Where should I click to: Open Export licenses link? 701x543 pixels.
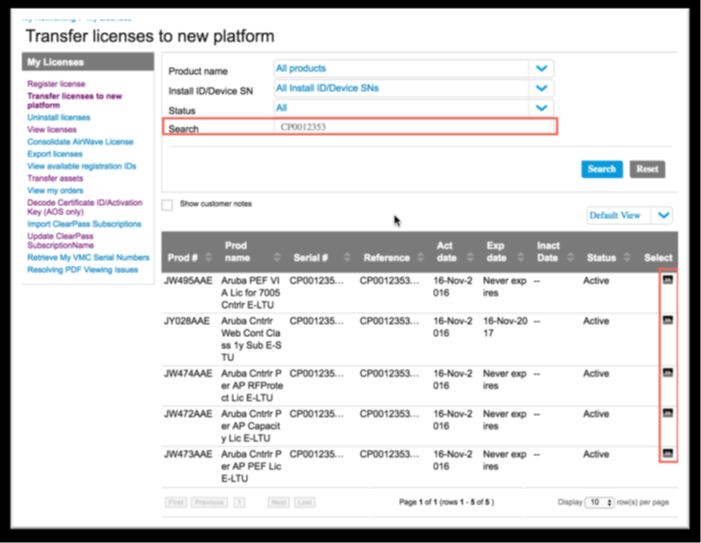pyautogui.click(x=55, y=154)
